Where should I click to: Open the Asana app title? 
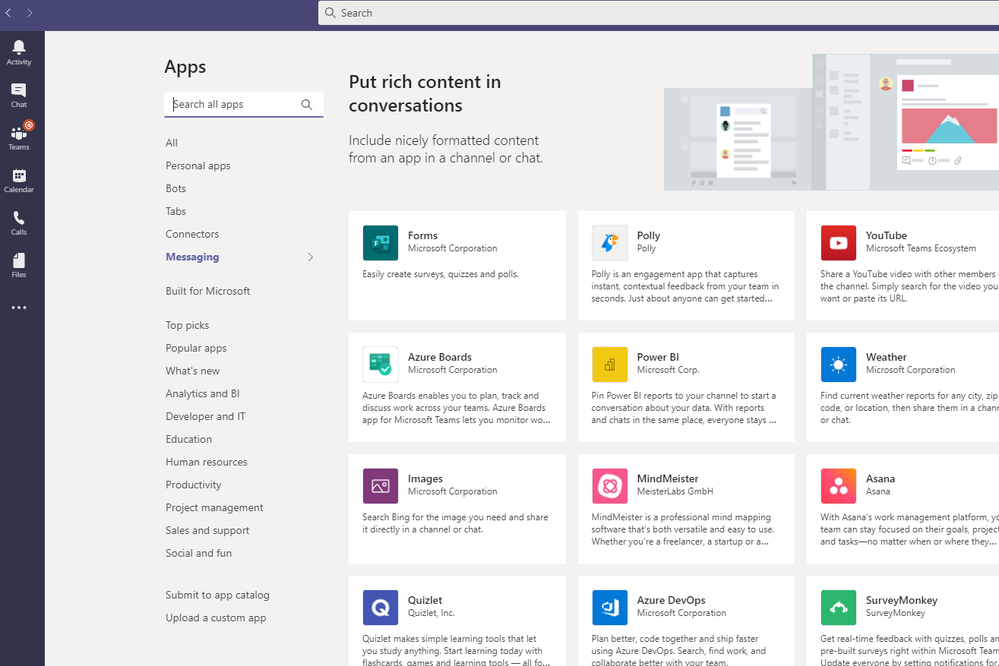(x=880, y=479)
